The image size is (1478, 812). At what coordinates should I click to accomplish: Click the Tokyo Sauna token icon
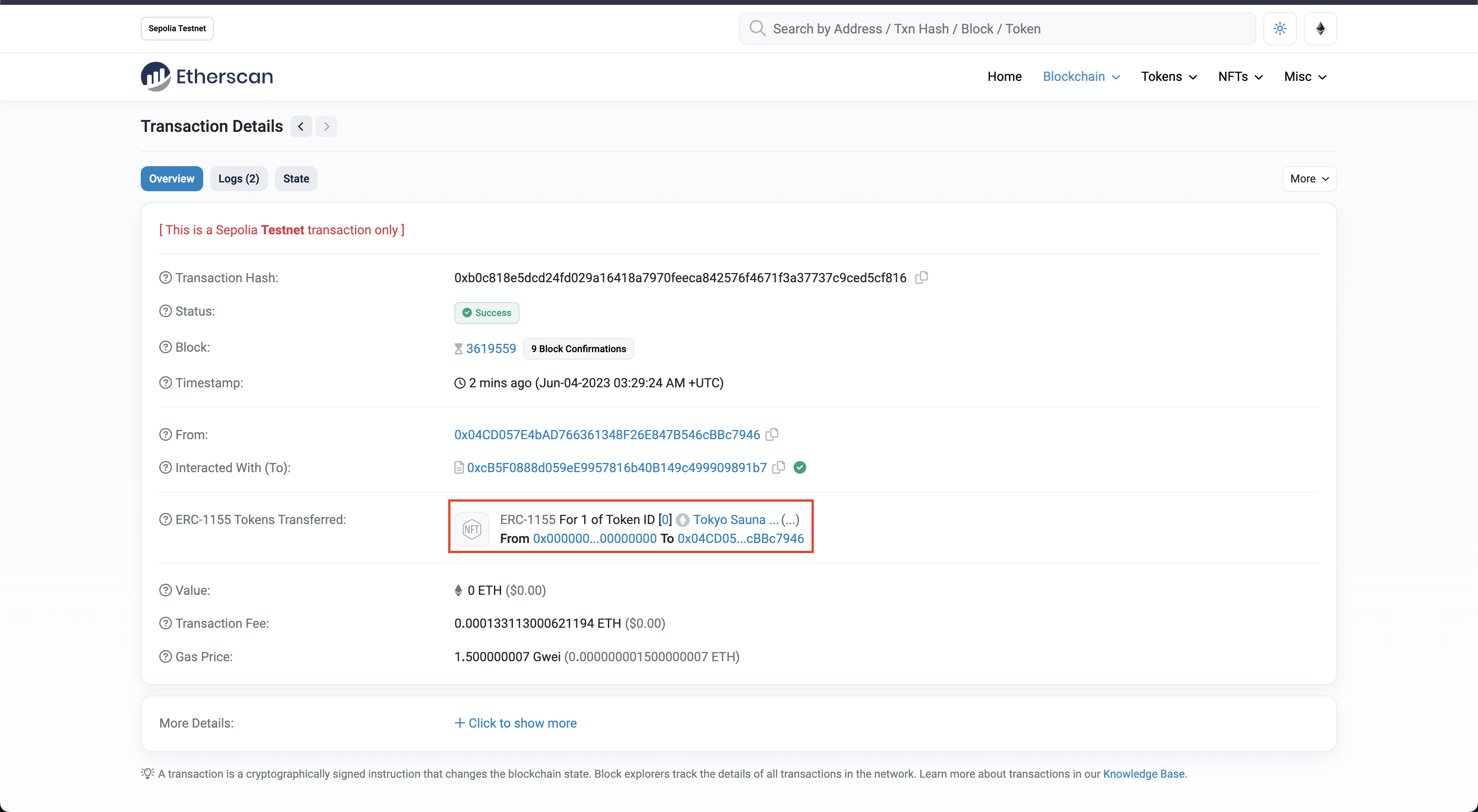(683, 520)
